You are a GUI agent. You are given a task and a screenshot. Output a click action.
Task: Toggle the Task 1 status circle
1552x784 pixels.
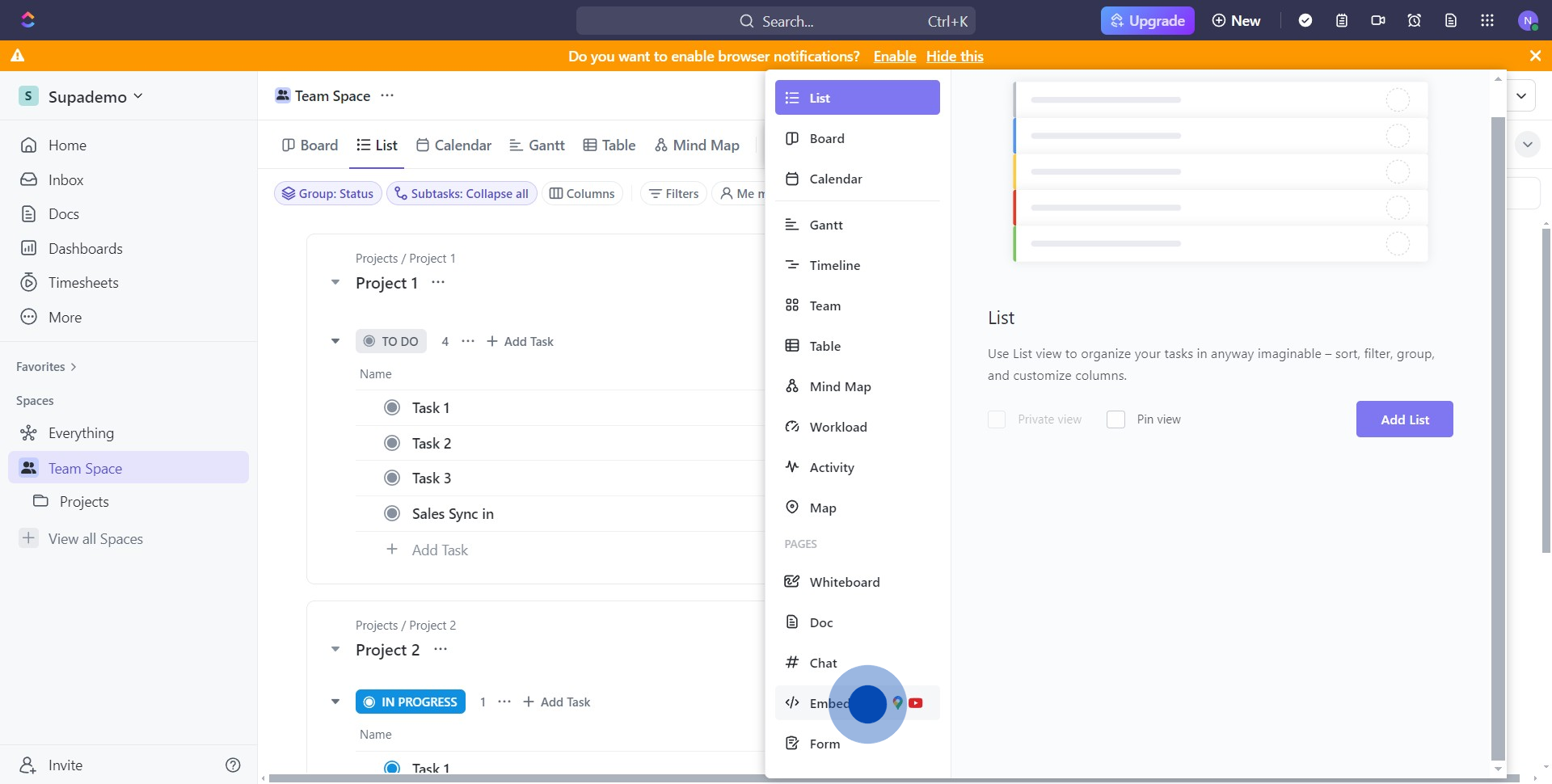[x=392, y=408]
